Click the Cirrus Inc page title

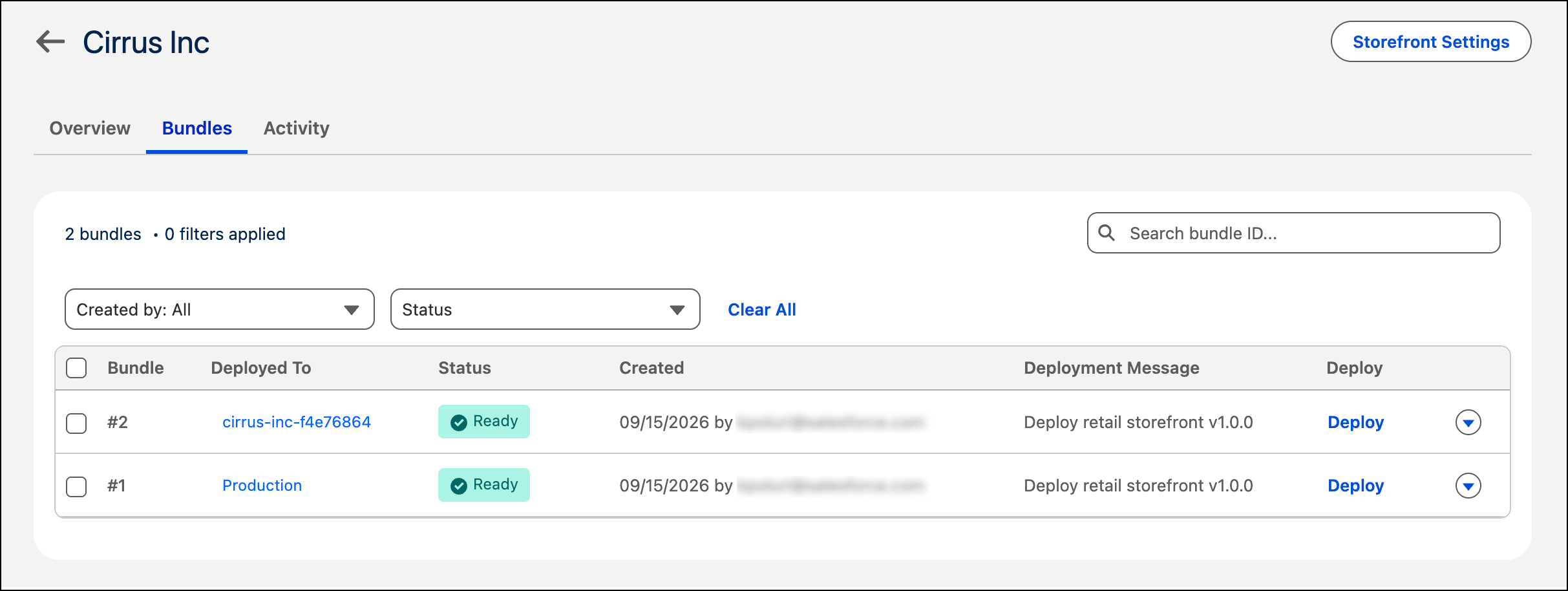click(x=146, y=43)
